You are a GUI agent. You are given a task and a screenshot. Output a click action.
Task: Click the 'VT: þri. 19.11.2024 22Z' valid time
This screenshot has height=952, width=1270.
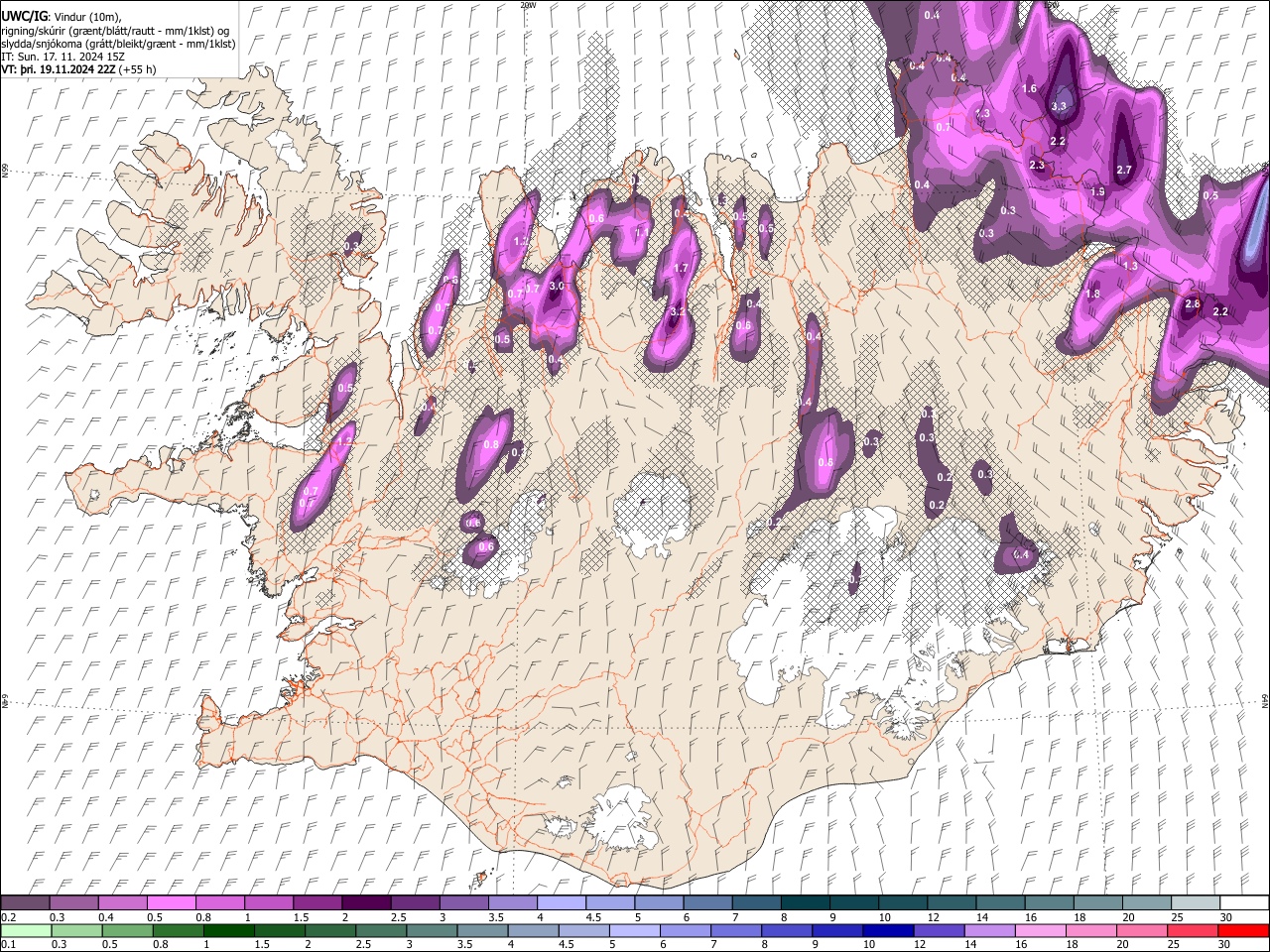point(59,70)
